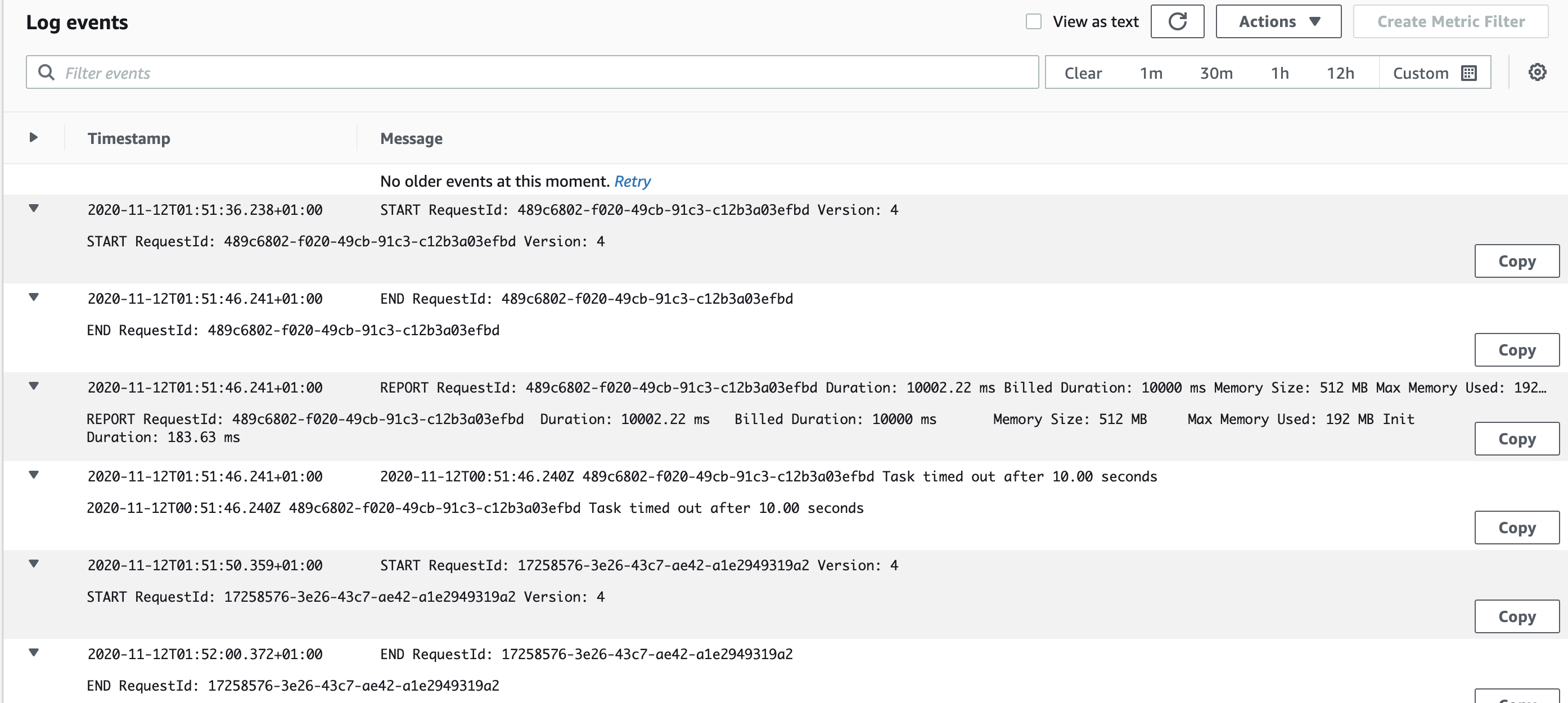The height and width of the screenshot is (703, 1568).
Task: Copy the REPORT event message
Action: 1516,438
